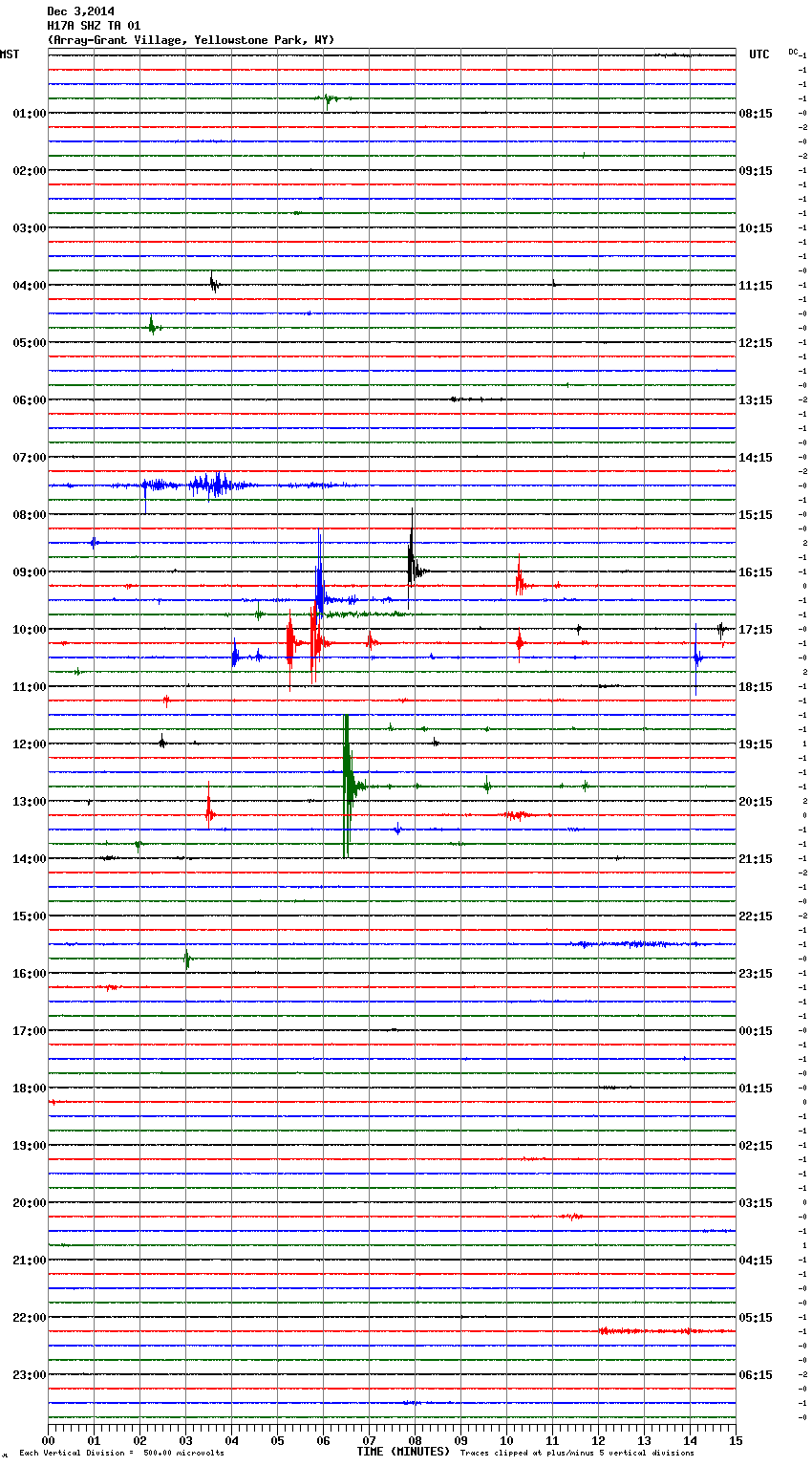Select the '17:00' MST time label

(x=30, y=1031)
